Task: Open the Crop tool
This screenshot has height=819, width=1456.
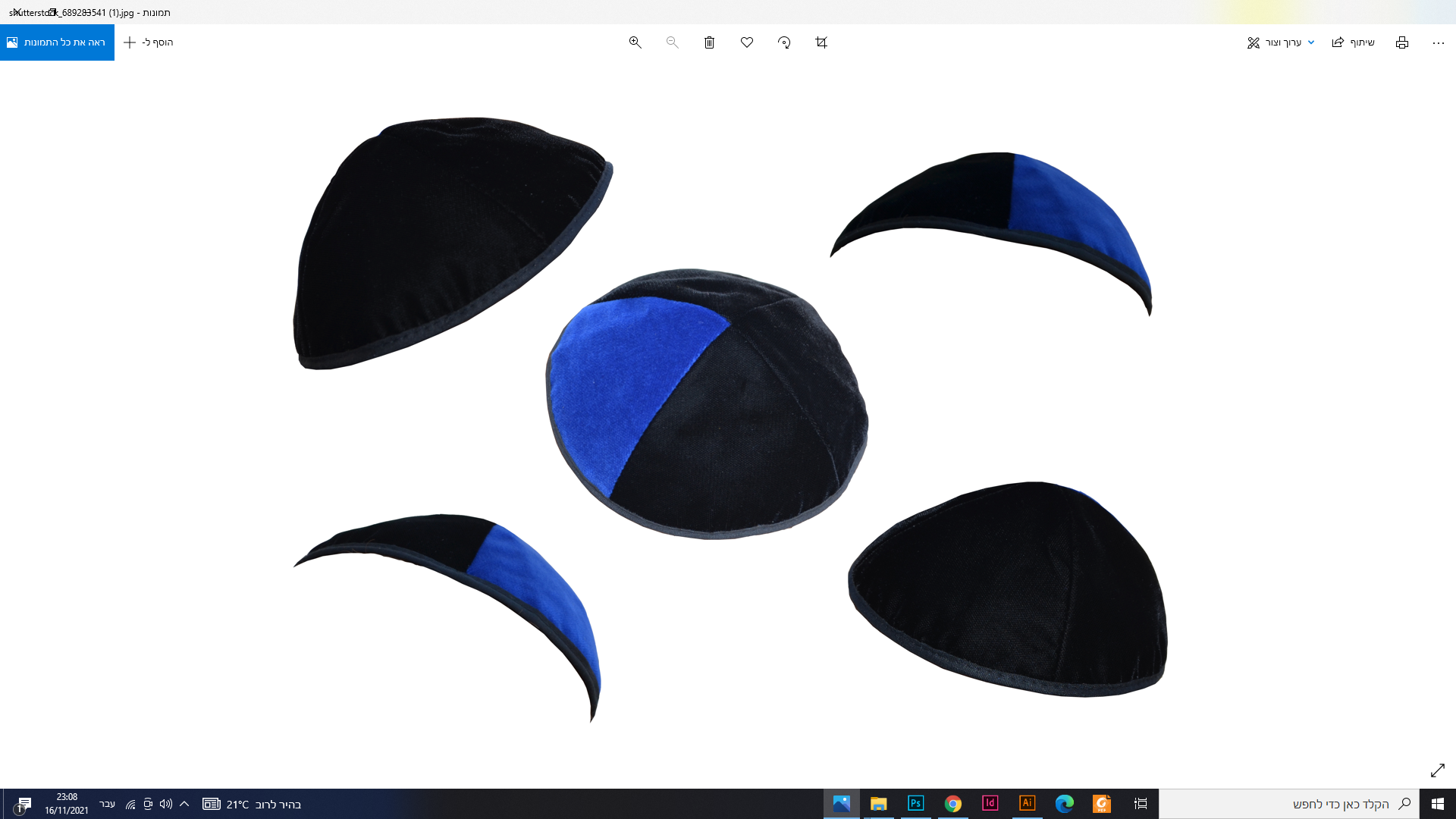Action: tap(821, 42)
